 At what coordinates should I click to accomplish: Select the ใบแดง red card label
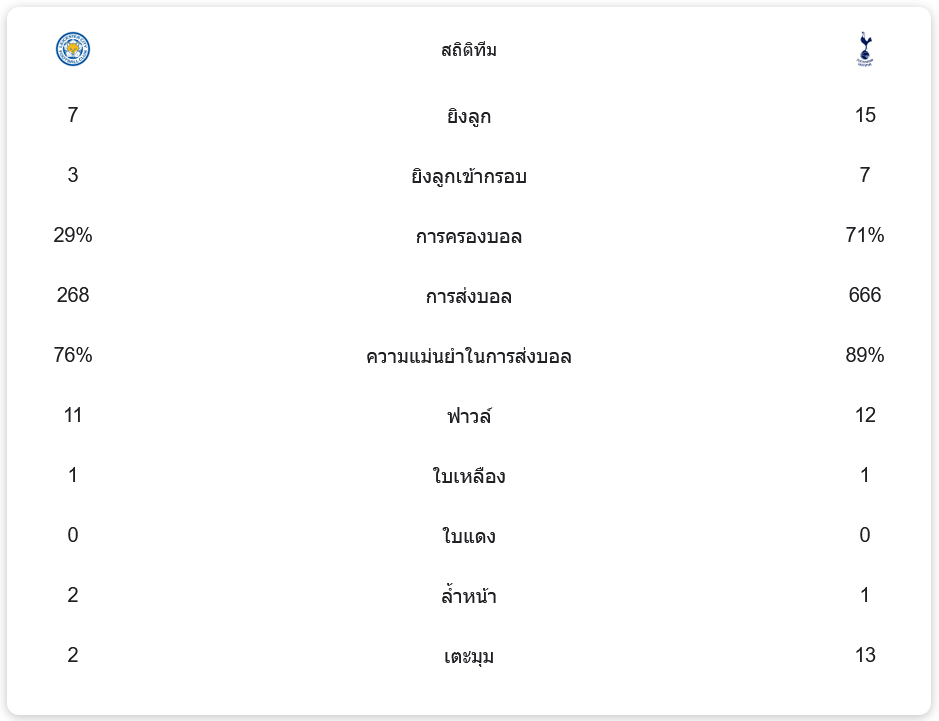click(469, 536)
